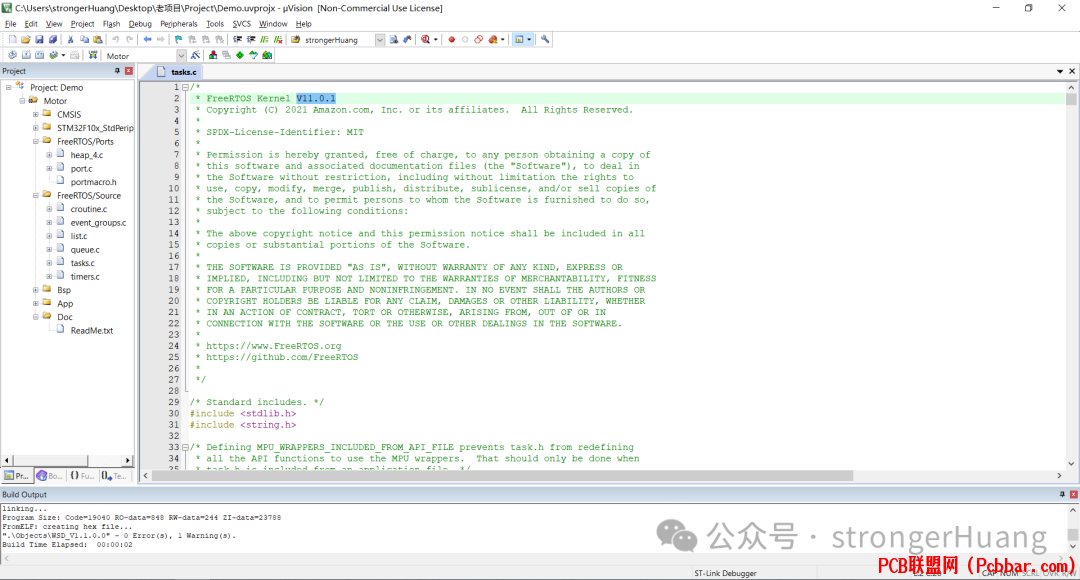Indent the selected text with the indent icon
This screenshot has height=580, width=1080.
[x=238, y=40]
